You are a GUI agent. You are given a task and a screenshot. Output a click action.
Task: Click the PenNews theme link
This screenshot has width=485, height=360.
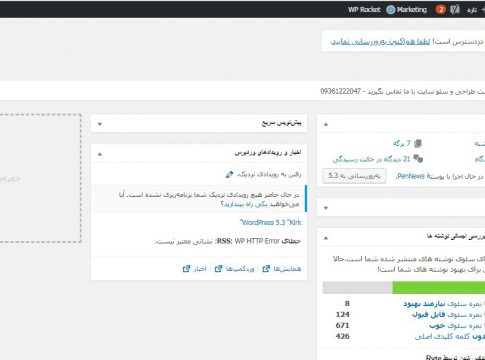pos(410,176)
